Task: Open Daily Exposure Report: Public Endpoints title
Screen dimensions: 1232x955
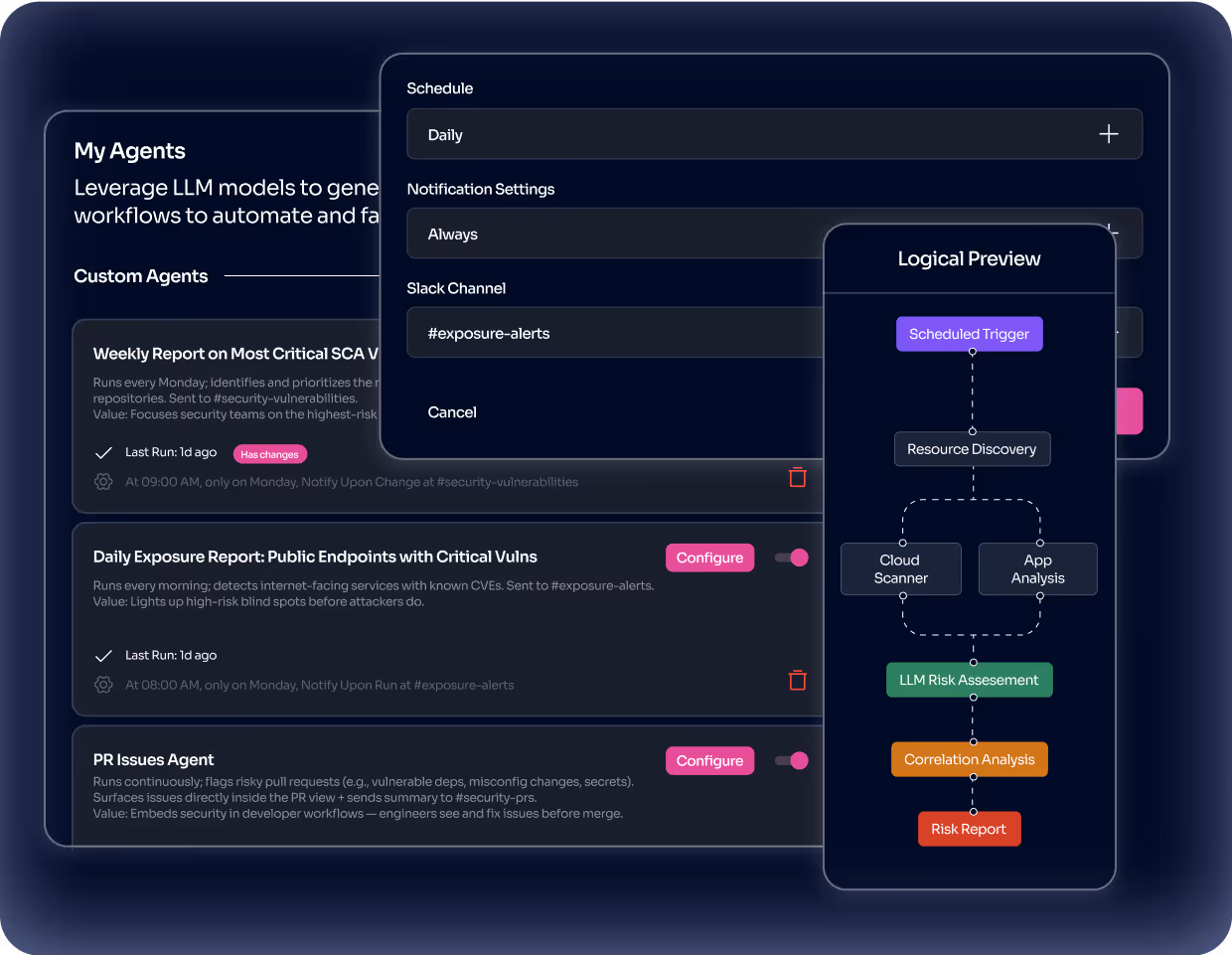Action: [315, 557]
